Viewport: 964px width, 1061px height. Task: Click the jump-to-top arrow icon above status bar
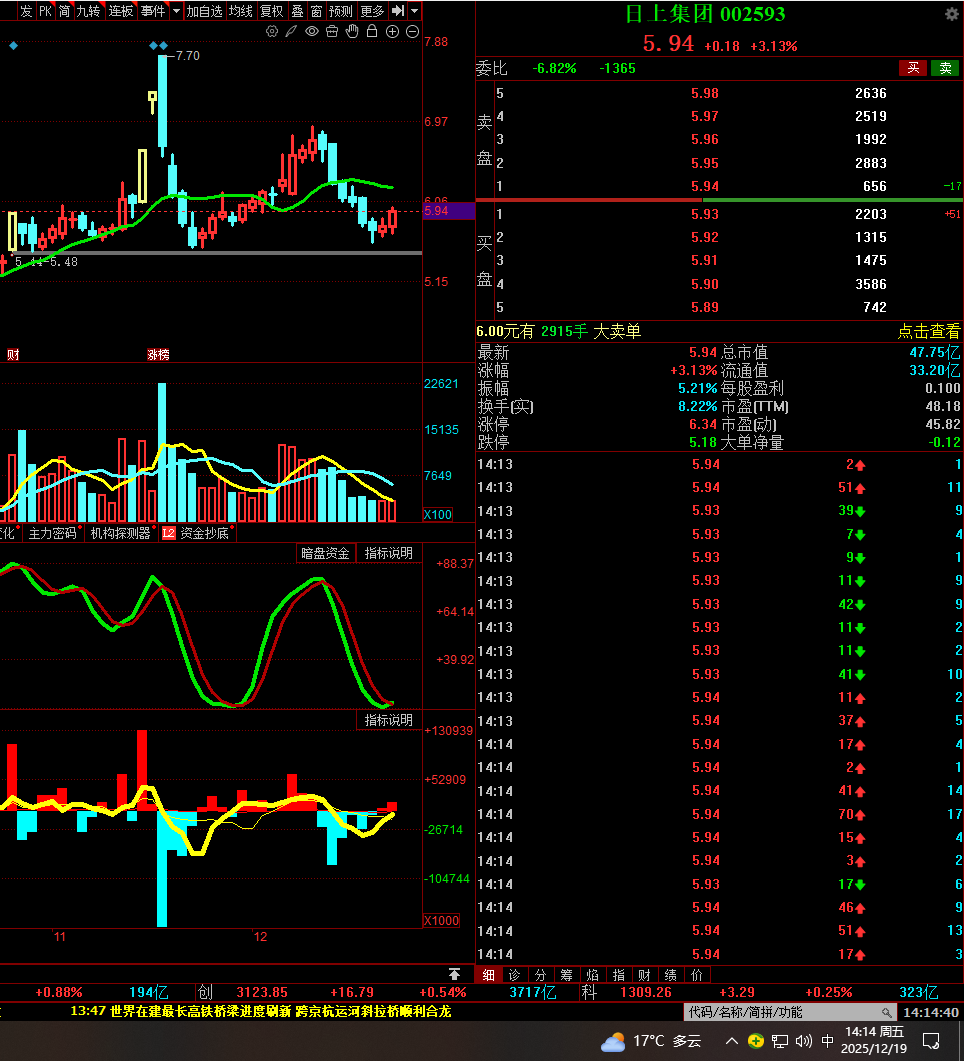(455, 974)
